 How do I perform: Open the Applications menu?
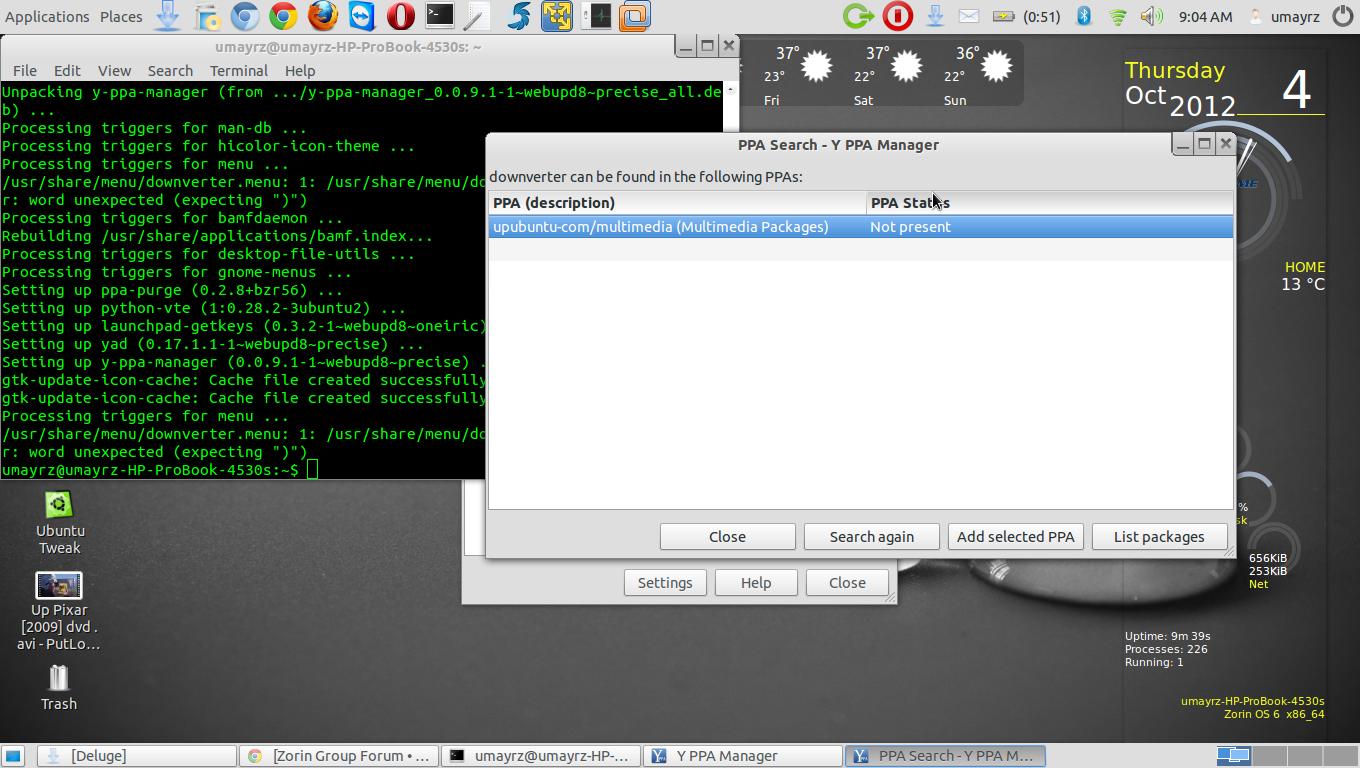click(47, 16)
